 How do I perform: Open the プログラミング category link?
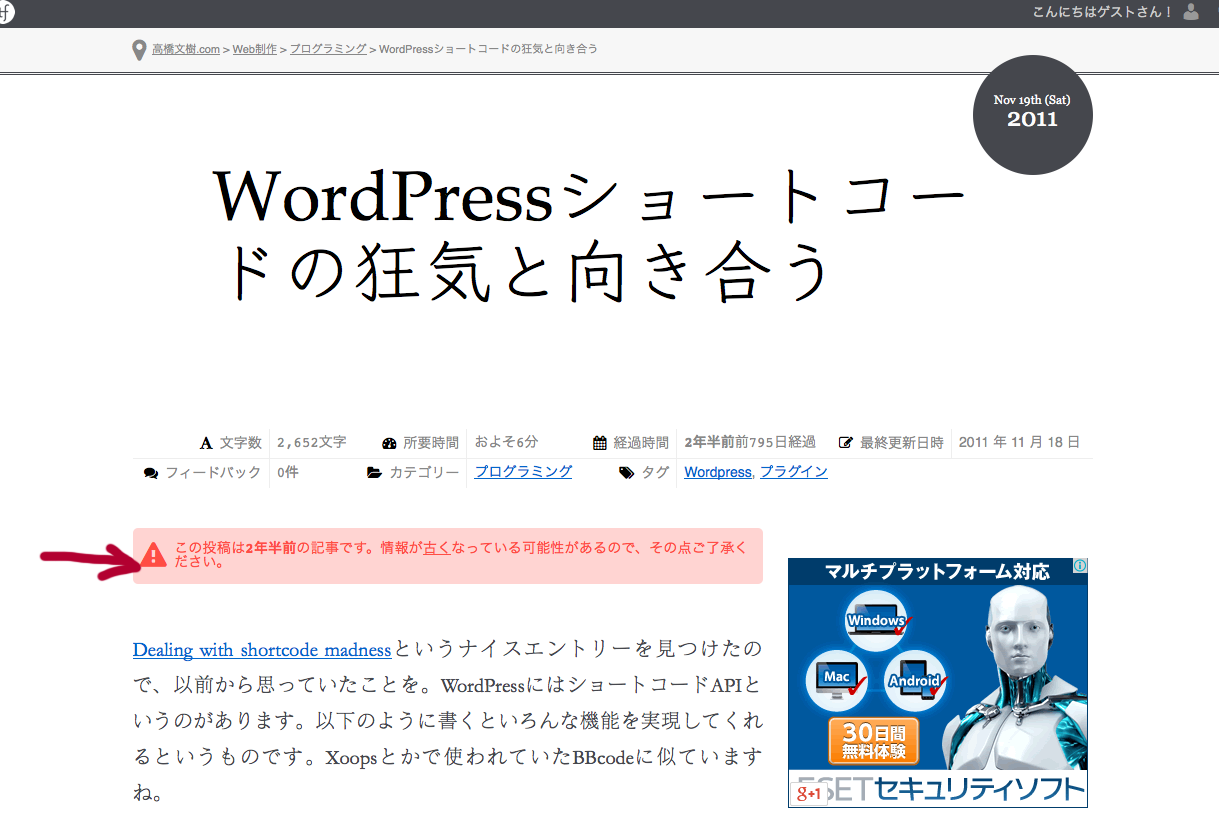click(x=523, y=472)
